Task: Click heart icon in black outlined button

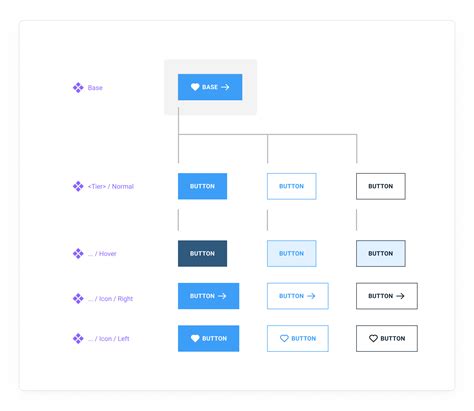Action: (373, 338)
